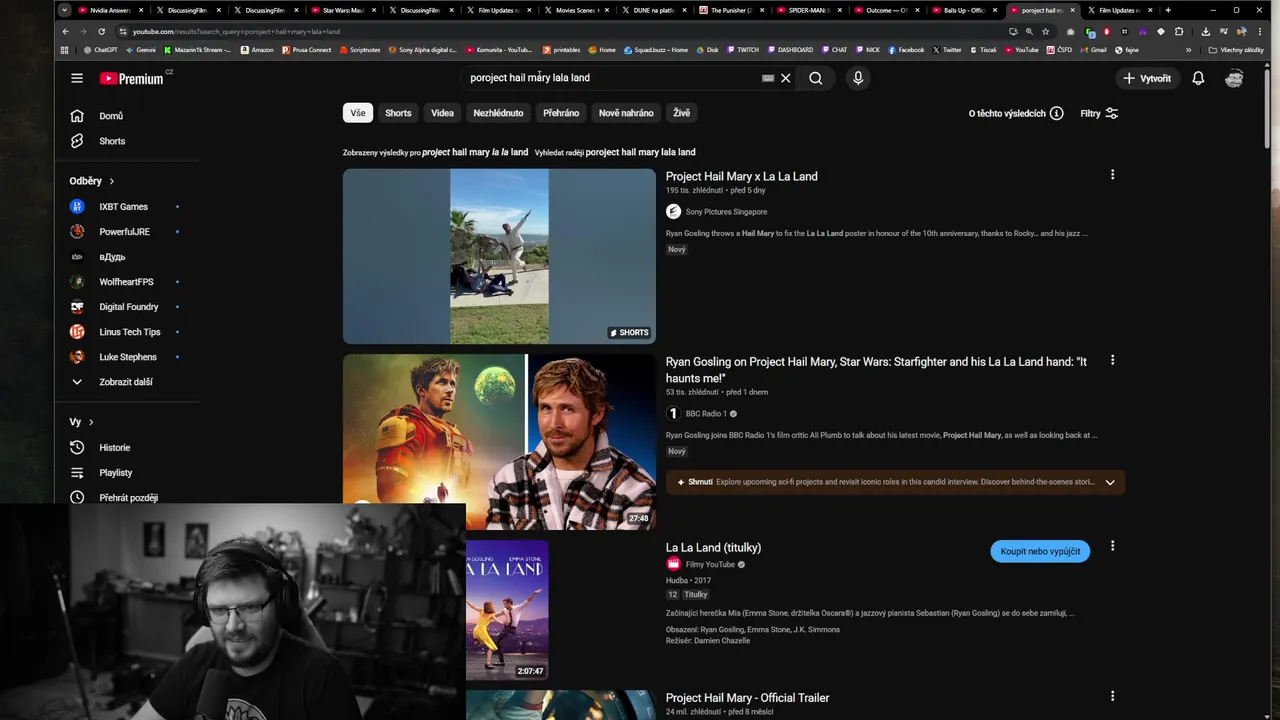This screenshot has width=1280, height=720.
Task: Open the TWITCH bookmark
Action: tap(743, 50)
